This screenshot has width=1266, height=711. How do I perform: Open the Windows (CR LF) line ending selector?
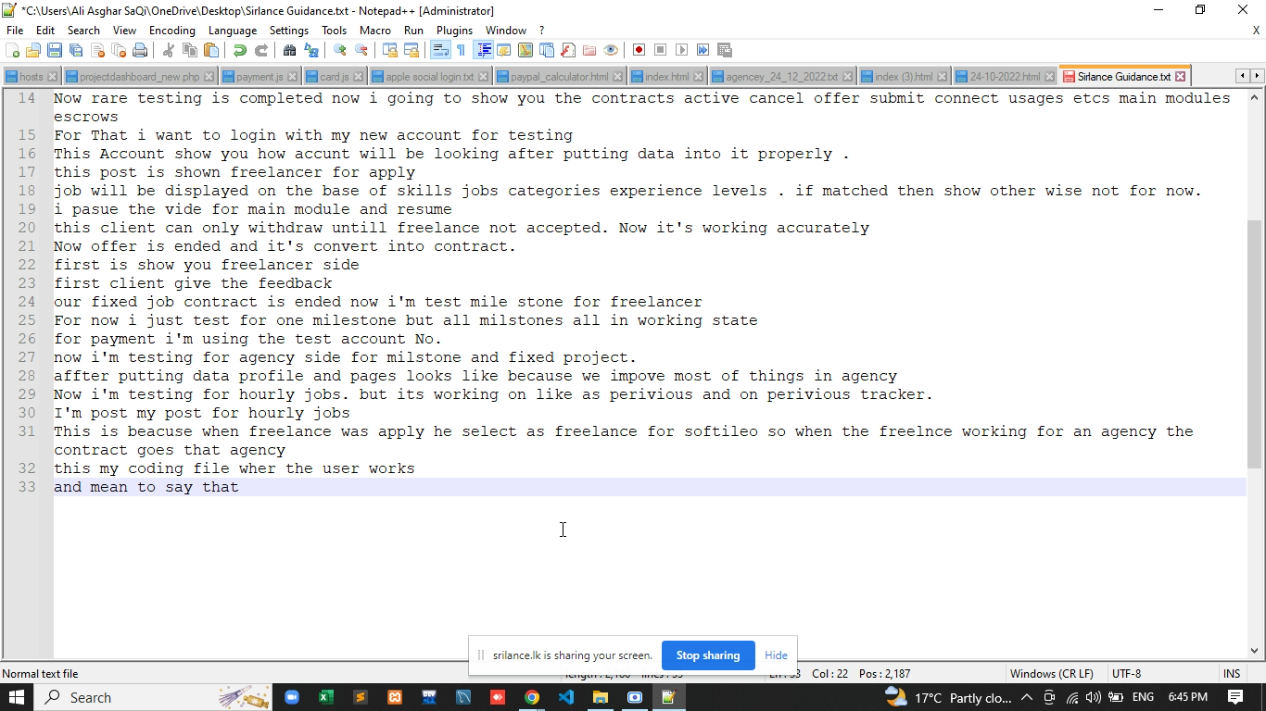click(1051, 674)
